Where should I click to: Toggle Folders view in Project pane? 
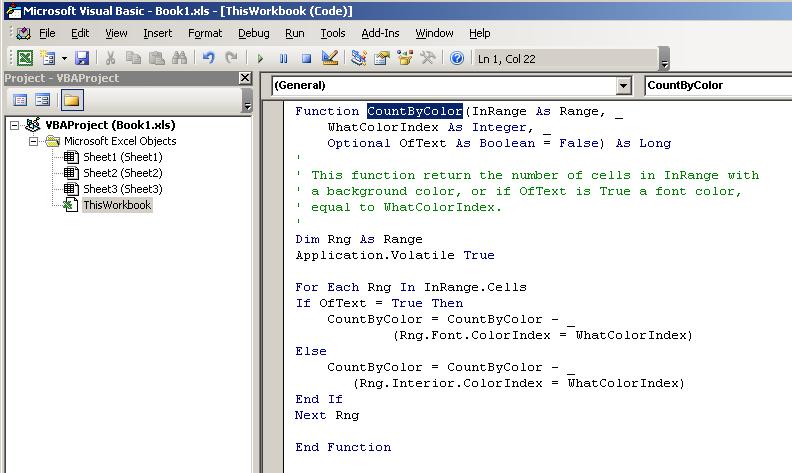point(72,100)
